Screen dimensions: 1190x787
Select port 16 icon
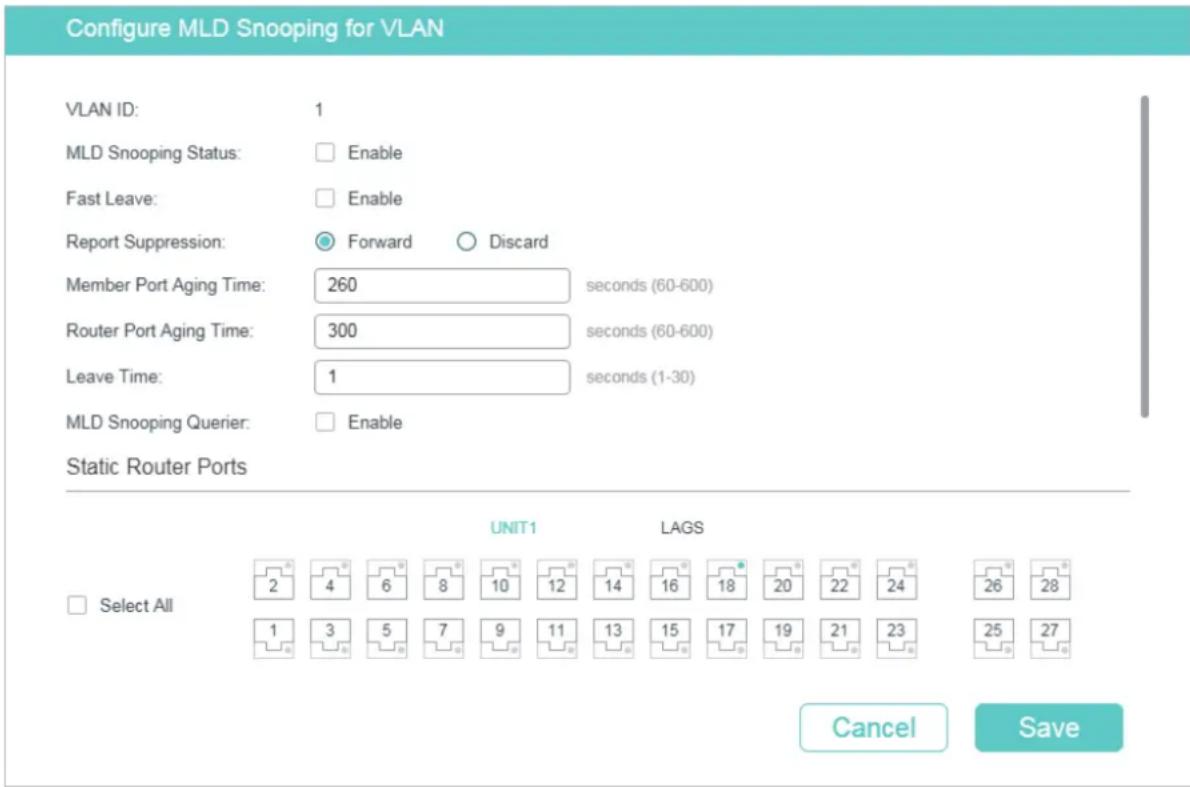coord(669,580)
